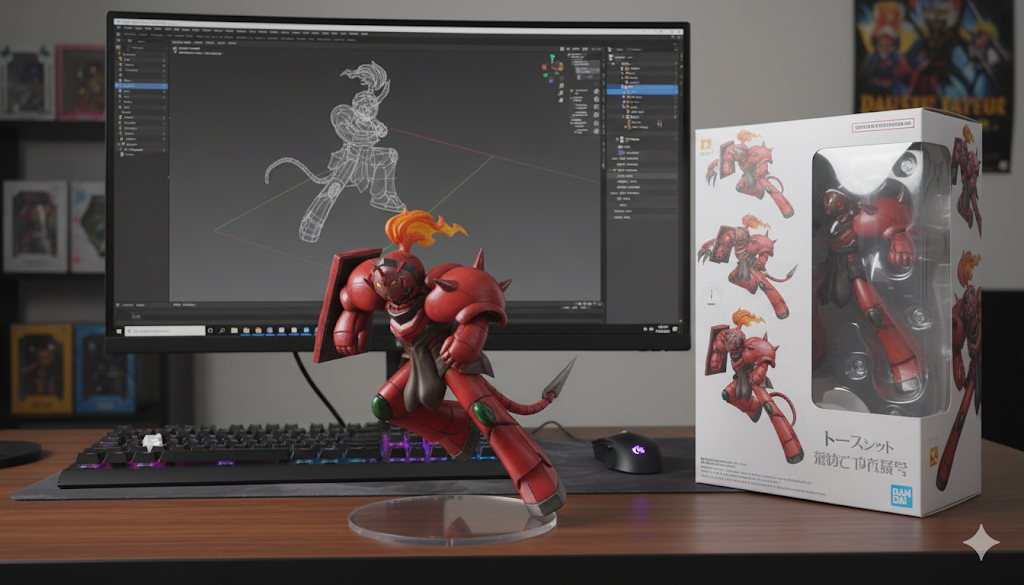Click the taskbar search box
The height and width of the screenshot is (585, 1024).
[x=165, y=331]
